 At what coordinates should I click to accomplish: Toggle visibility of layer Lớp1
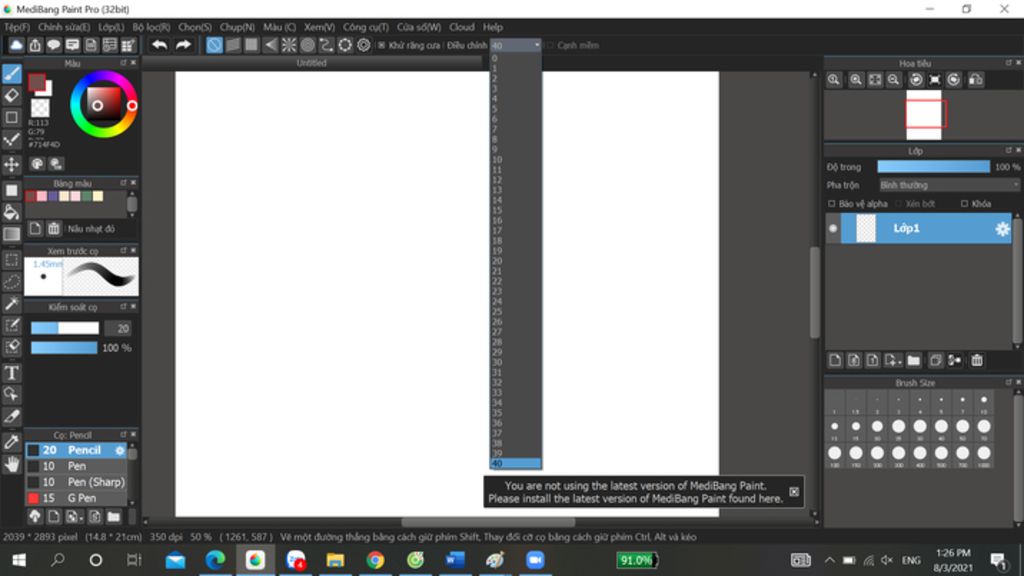point(833,229)
